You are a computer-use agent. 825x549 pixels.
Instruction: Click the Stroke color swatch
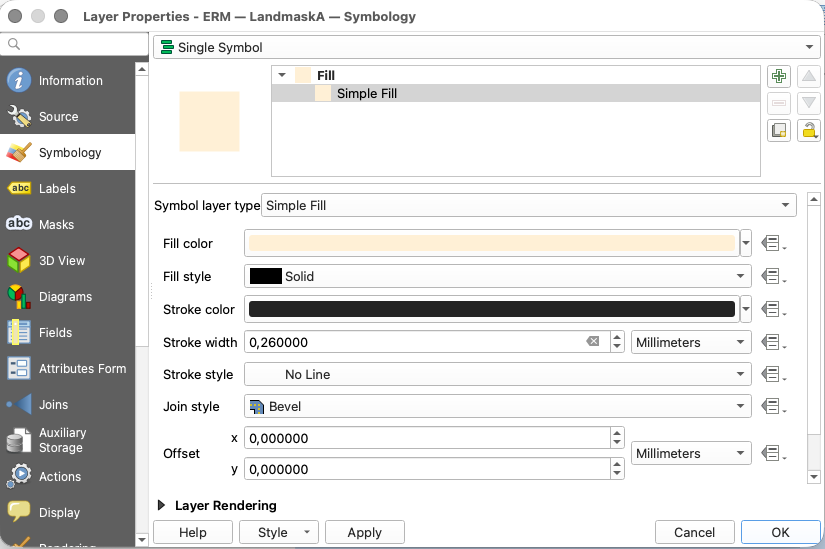(x=491, y=310)
